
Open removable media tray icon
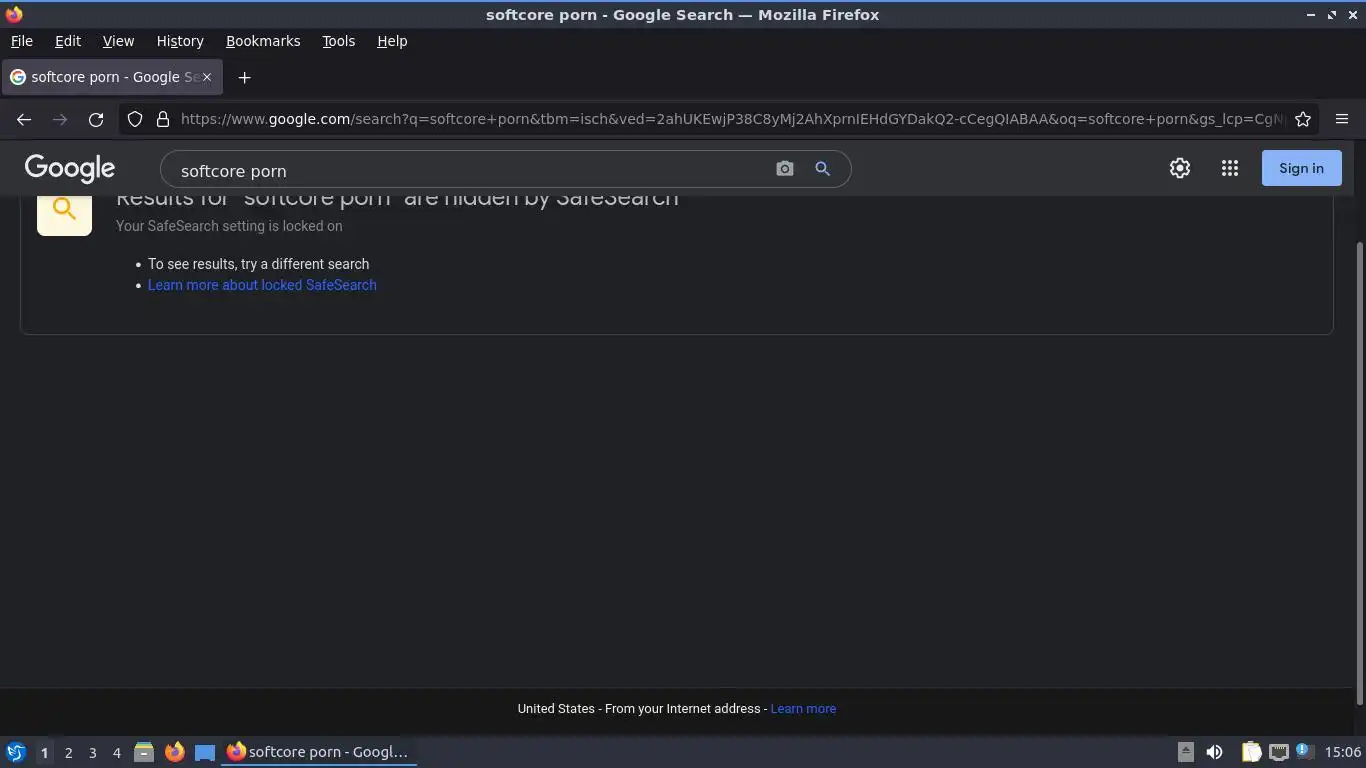1186,752
